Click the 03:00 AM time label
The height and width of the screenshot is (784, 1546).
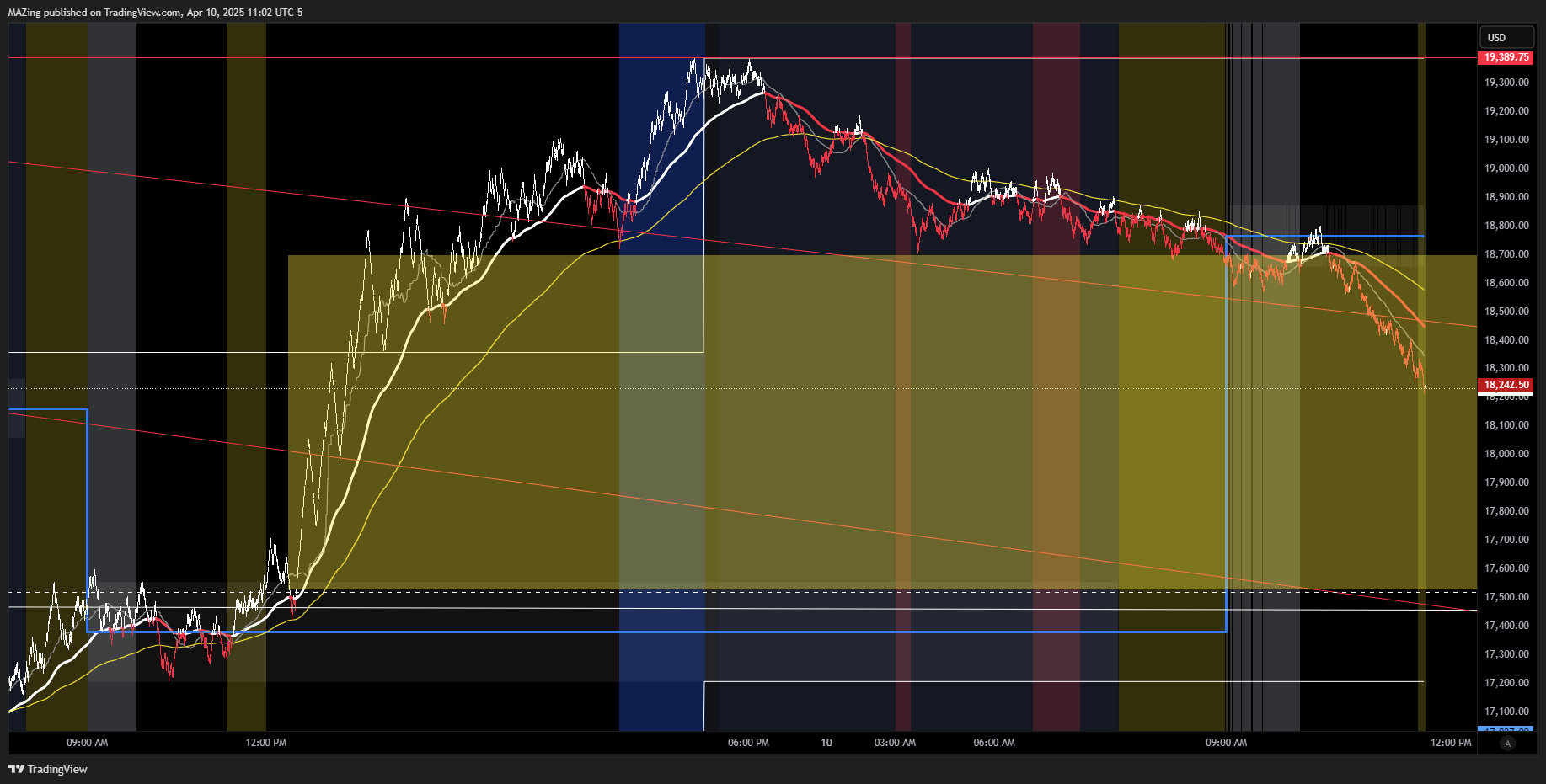pyautogui.click(x=895, y=743)
